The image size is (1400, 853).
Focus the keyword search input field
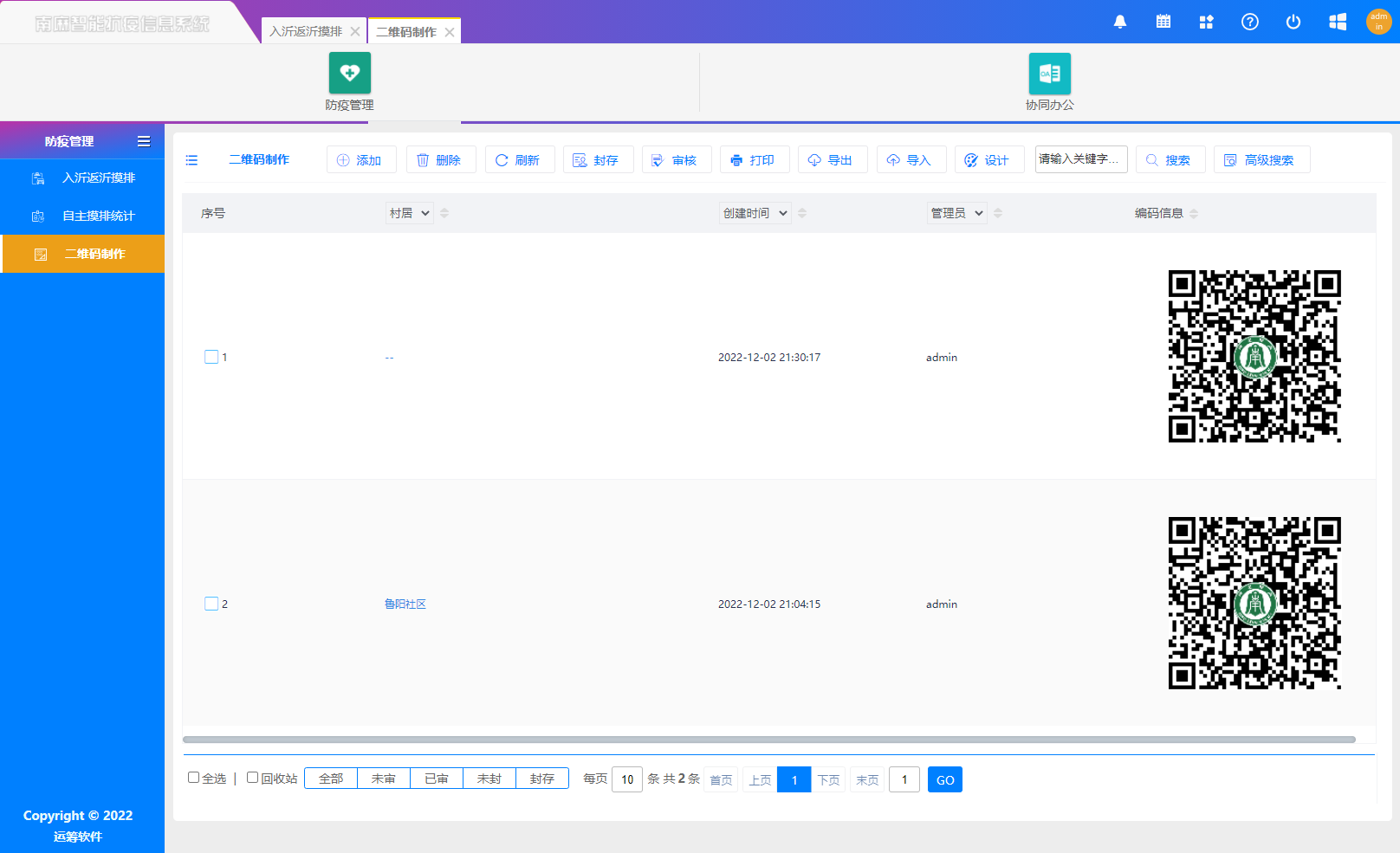tap(1081, 159)
